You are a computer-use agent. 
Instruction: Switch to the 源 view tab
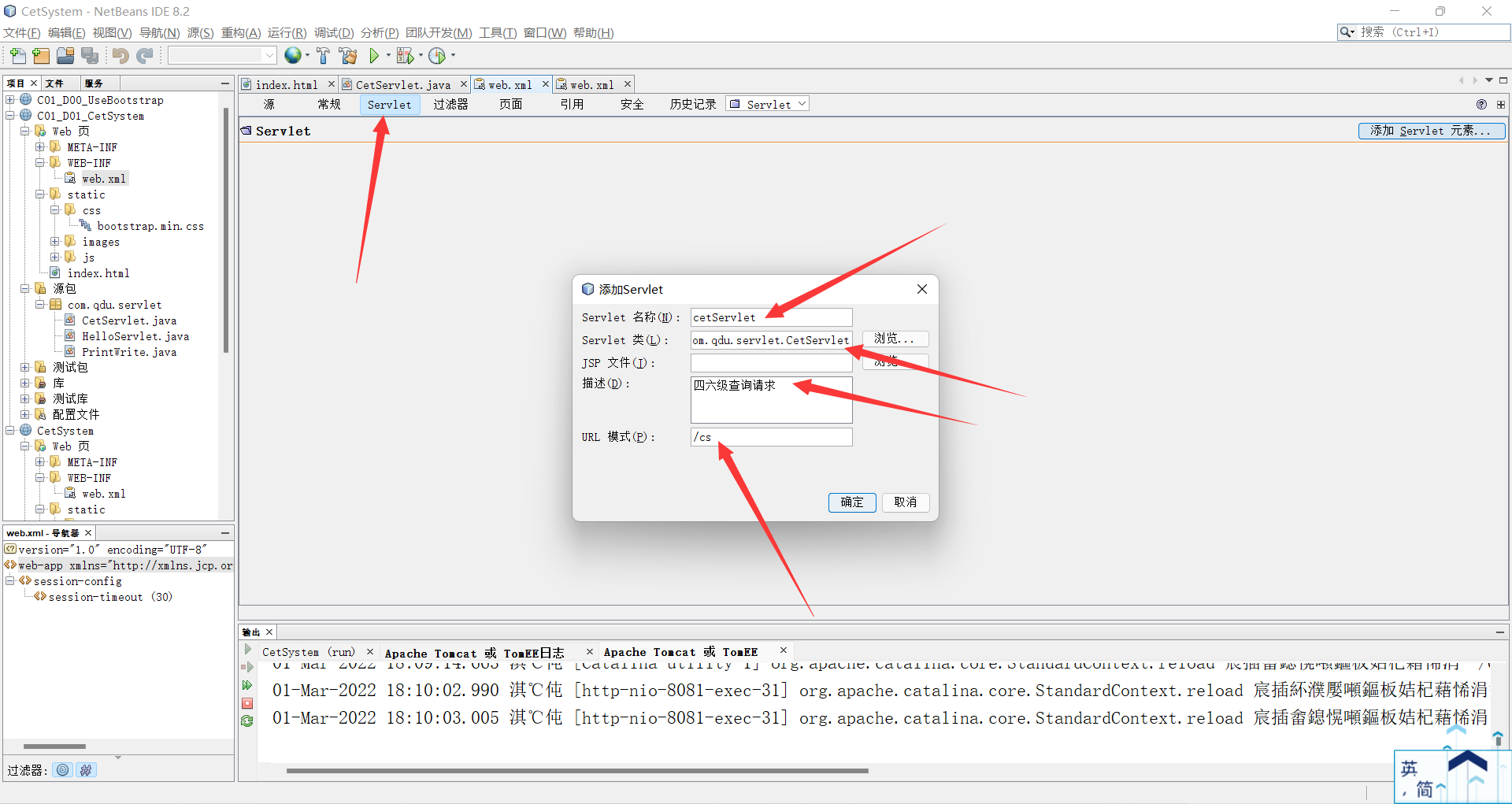pos(269,104)
